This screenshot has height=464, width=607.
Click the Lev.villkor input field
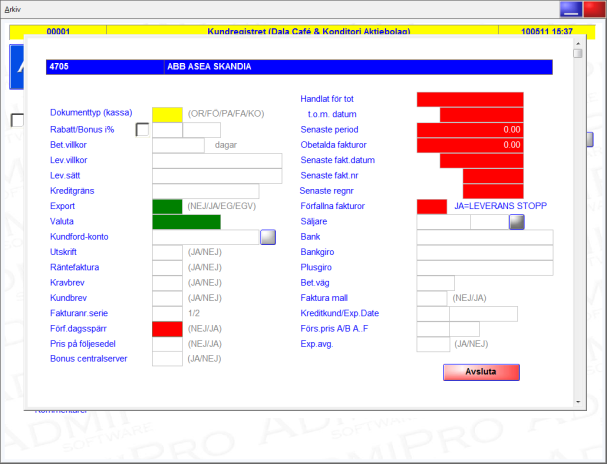[217, 161]
